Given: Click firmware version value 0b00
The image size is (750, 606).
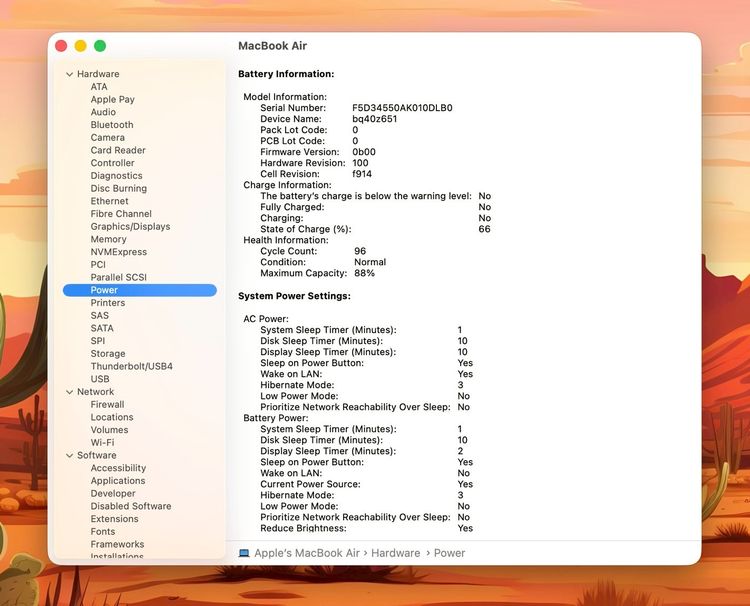Looking at the screenshot, I should click(364, 152).
